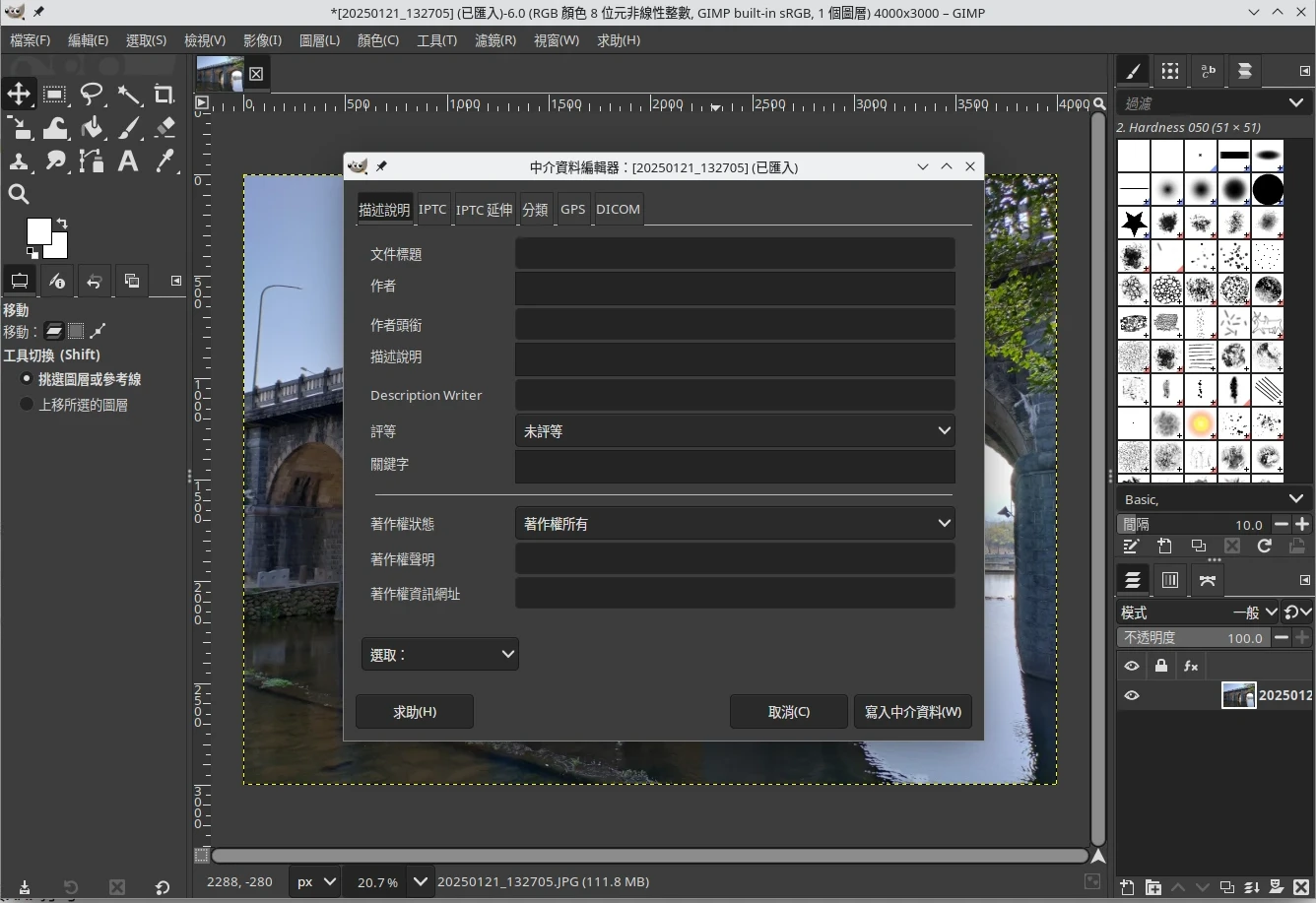
Task: Click the 文件標題 input field
Action: (x=735, y=254)
